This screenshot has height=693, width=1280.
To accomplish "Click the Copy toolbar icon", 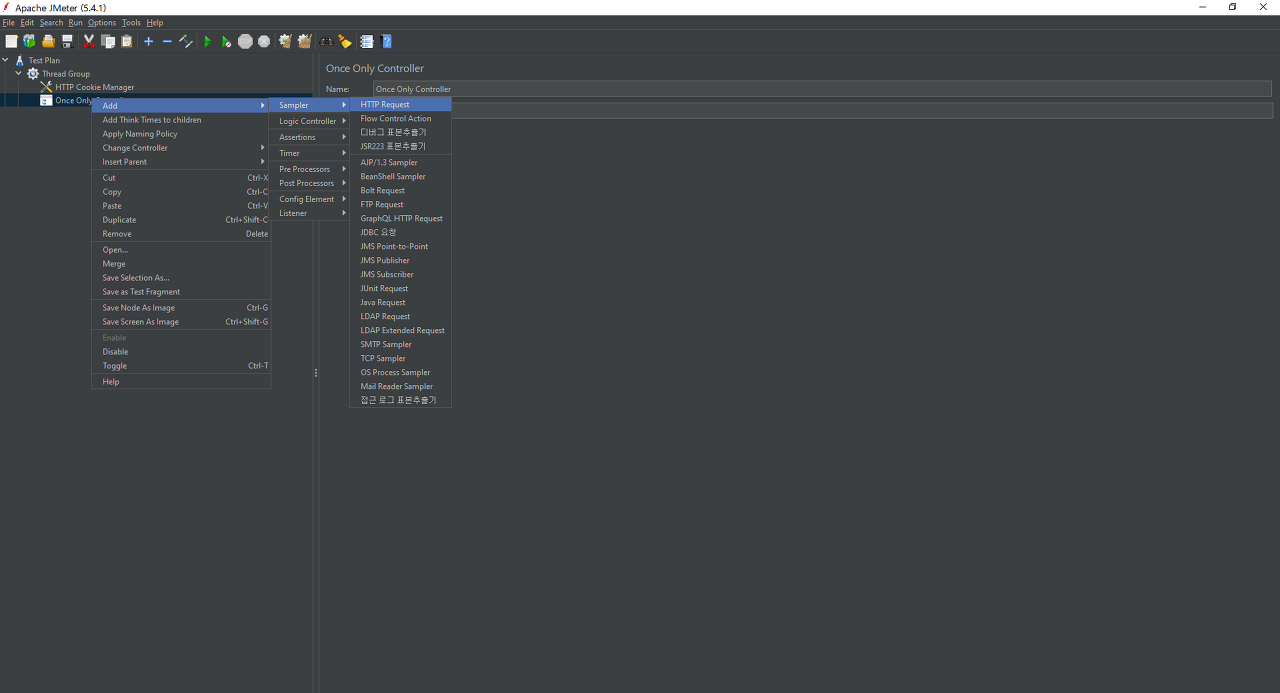I will point(108,41).
